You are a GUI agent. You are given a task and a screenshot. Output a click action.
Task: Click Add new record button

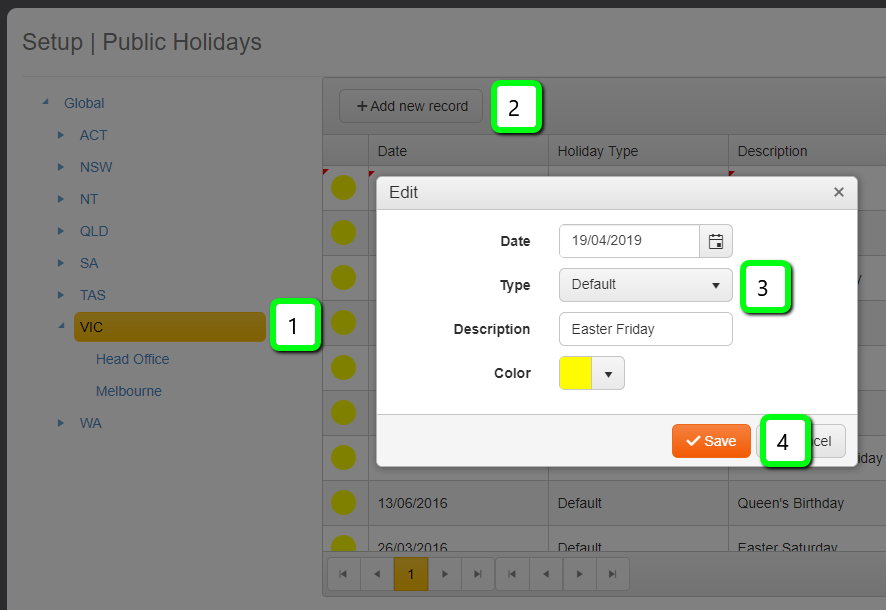pyautogui.click(x=411, y=106)
